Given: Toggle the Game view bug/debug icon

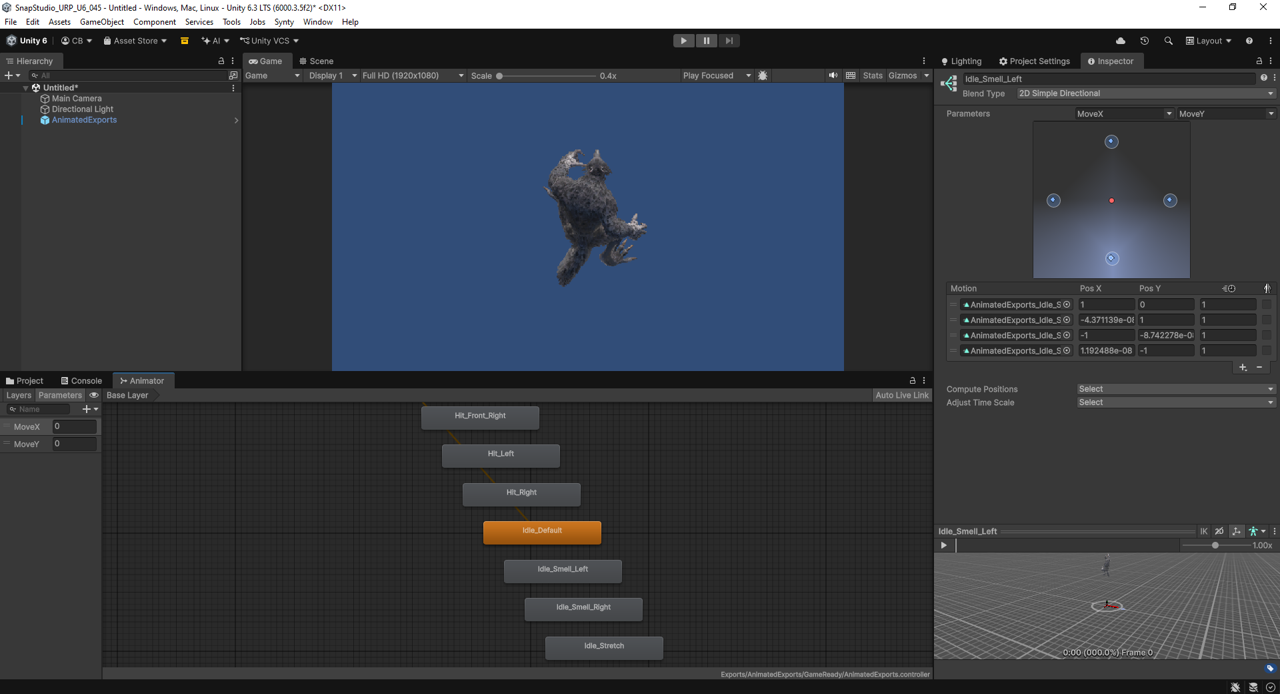Looking at the screenshot, I should [763, 75].
